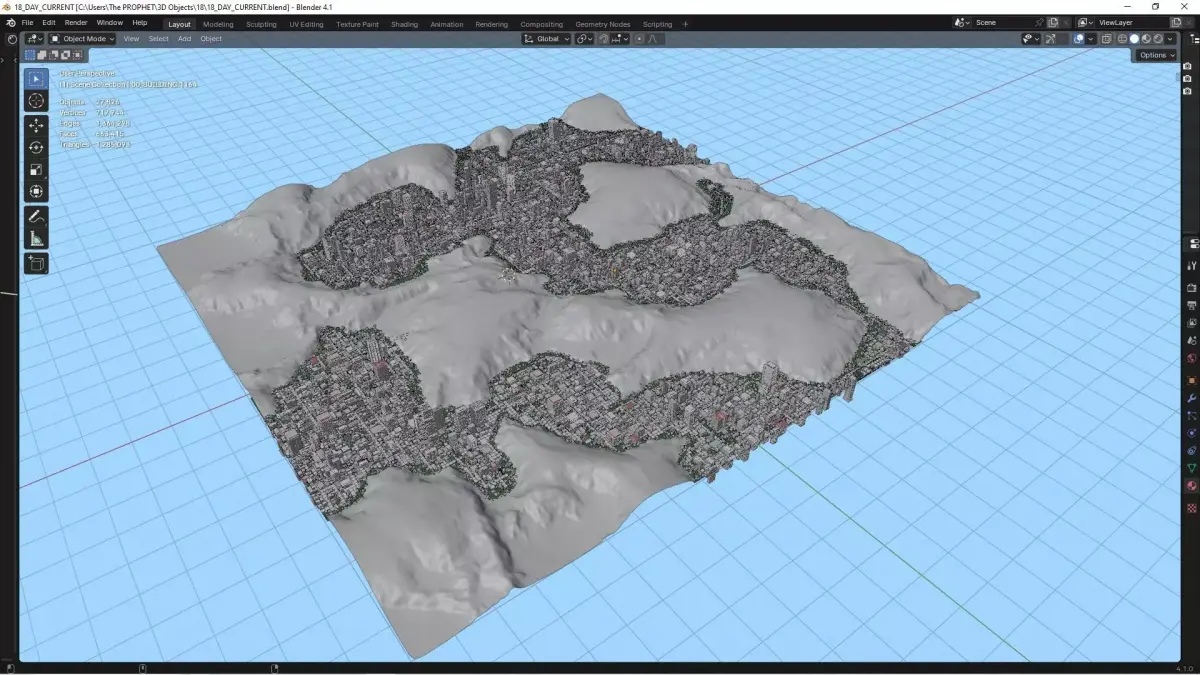The image size is (1200, 675).
Task: Select the Annotate tool
Action: click(x=36, y=216)
